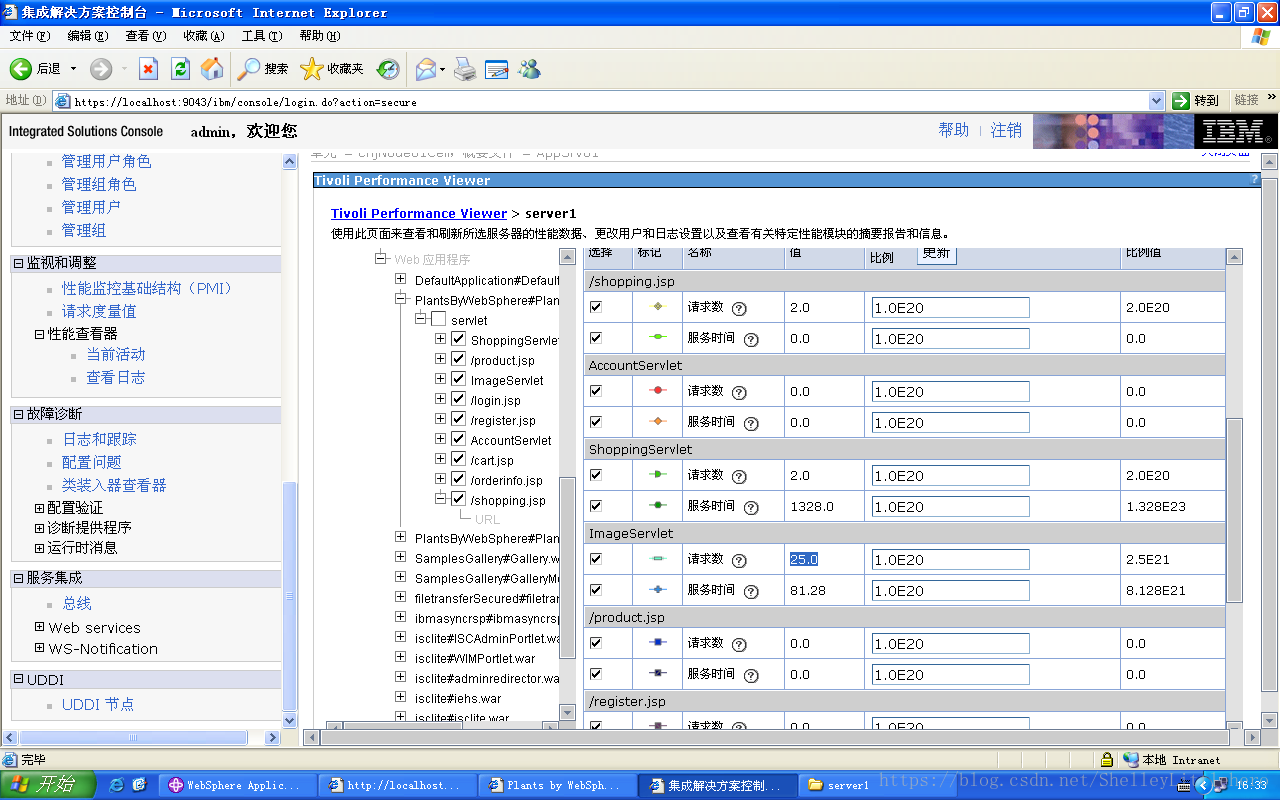Click the IE Stop icon
Screen dimensions: 1280x800
pyautogui.click(x=148, y=68)
